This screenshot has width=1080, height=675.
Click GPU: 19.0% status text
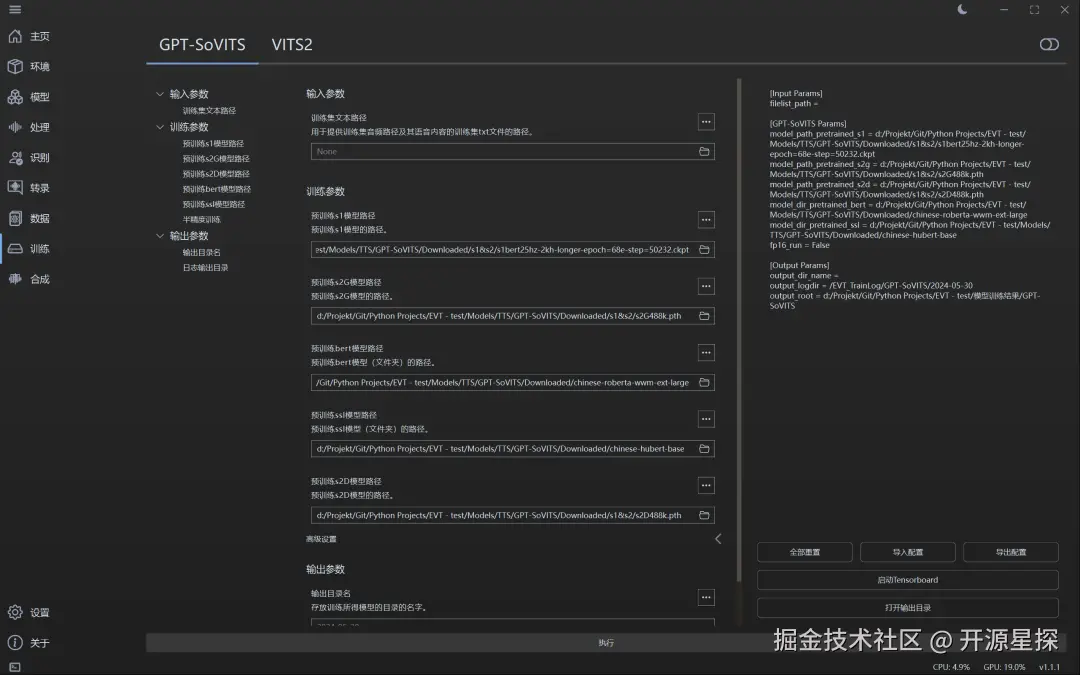pos(1004,667)
